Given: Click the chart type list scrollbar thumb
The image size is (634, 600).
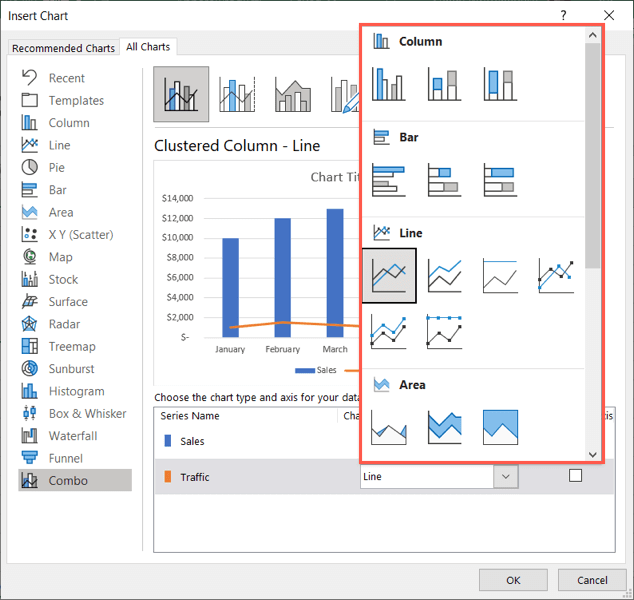Looking at the screenshot, I should click(593, 156).
